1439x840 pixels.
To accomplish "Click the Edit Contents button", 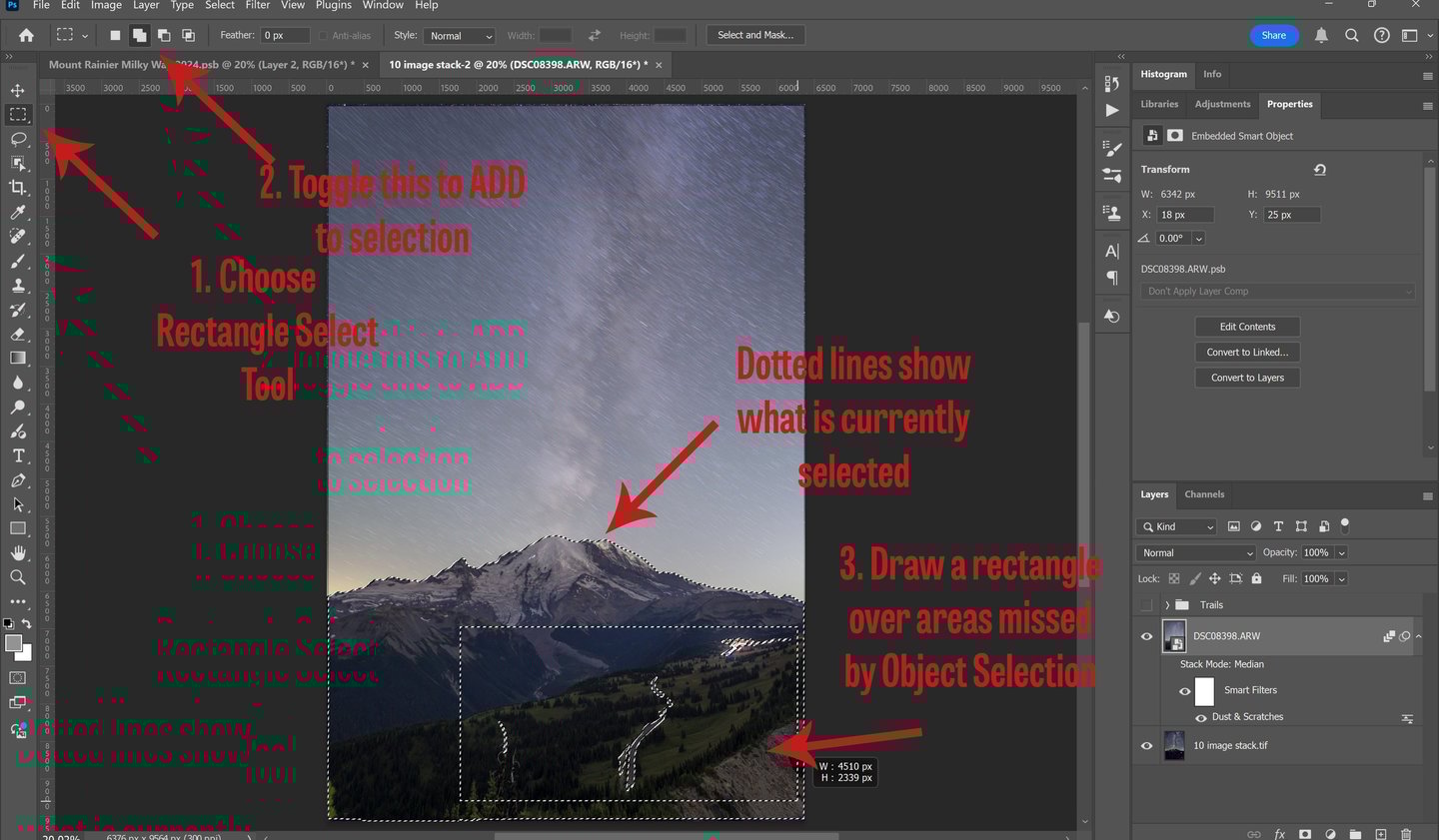I will 1247,327.
